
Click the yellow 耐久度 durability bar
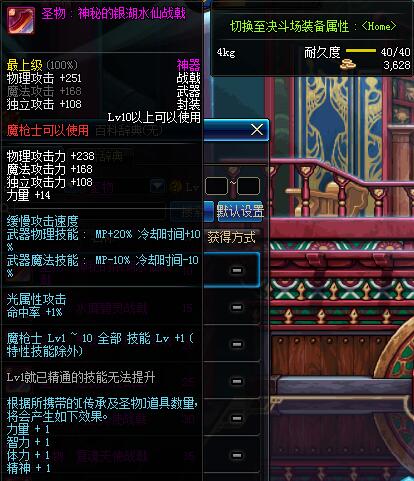[x=361, y=51]
